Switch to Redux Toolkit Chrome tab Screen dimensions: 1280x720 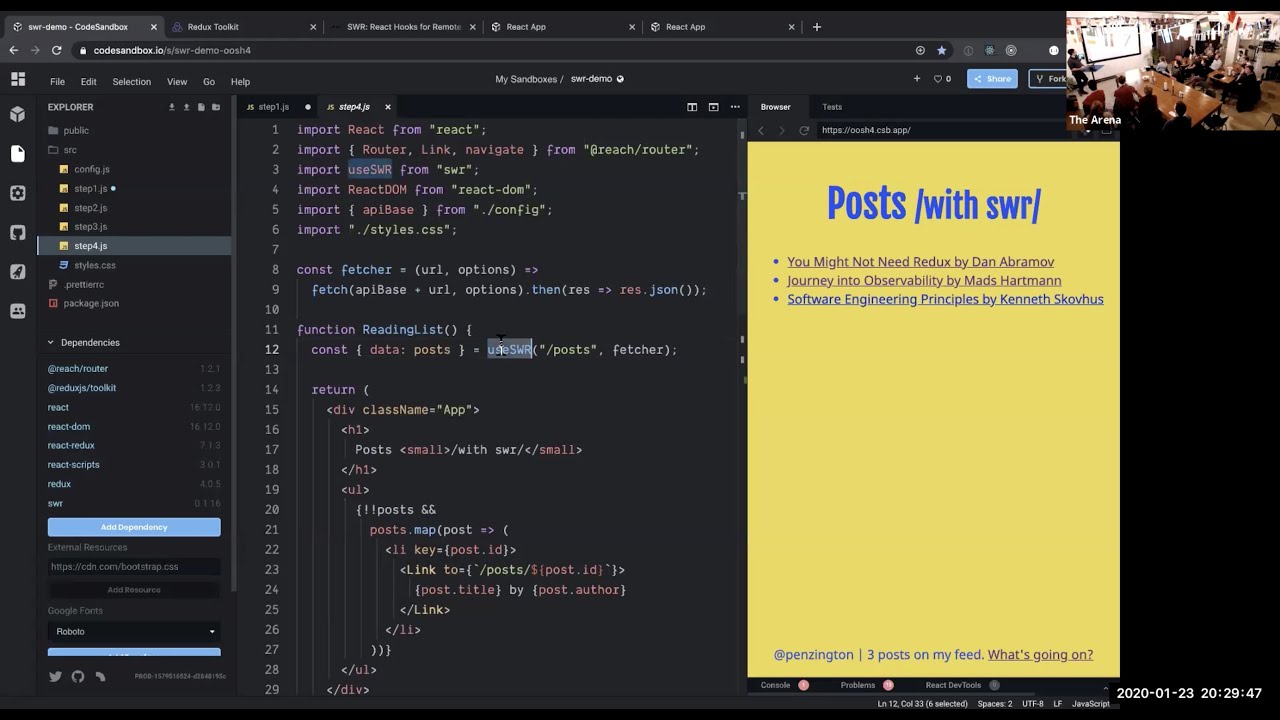point(213,27)
